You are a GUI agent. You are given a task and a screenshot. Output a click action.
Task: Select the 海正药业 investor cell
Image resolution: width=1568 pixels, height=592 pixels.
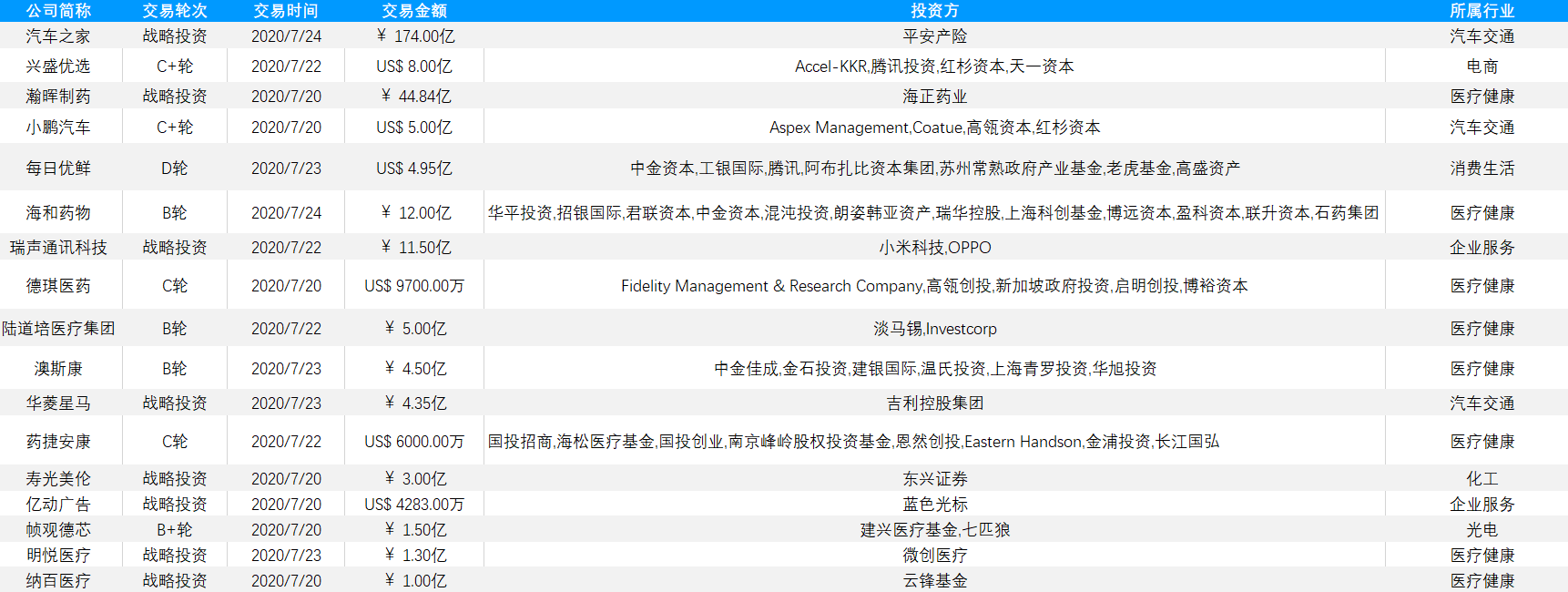click(935, 97)
